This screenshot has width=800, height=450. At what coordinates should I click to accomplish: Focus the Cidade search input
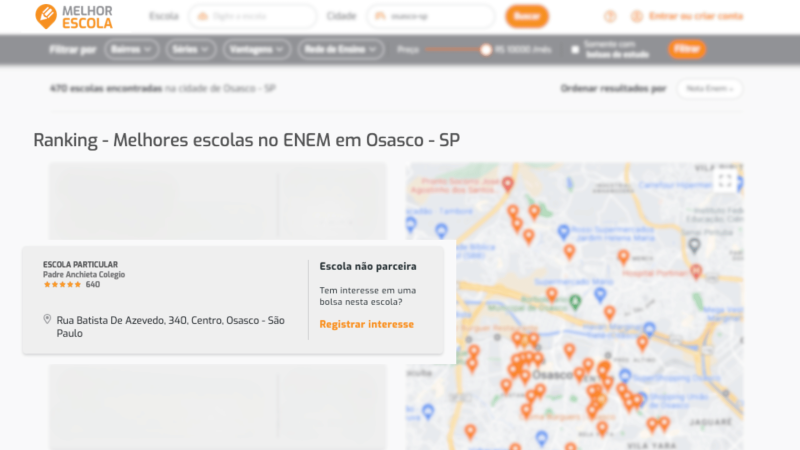[431, 16]
